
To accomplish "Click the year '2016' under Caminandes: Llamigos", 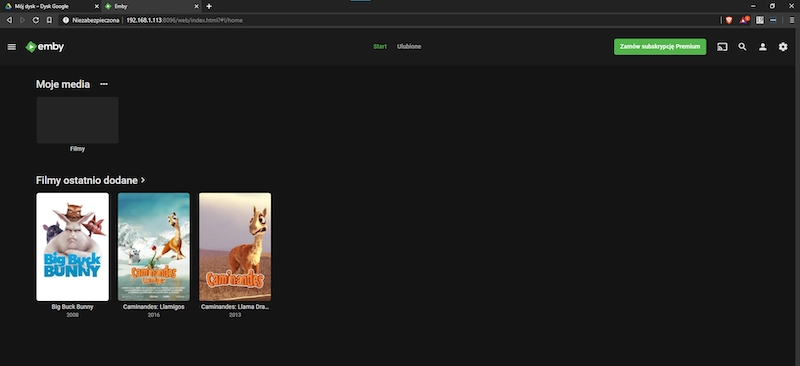I will [x=154, y=315].
